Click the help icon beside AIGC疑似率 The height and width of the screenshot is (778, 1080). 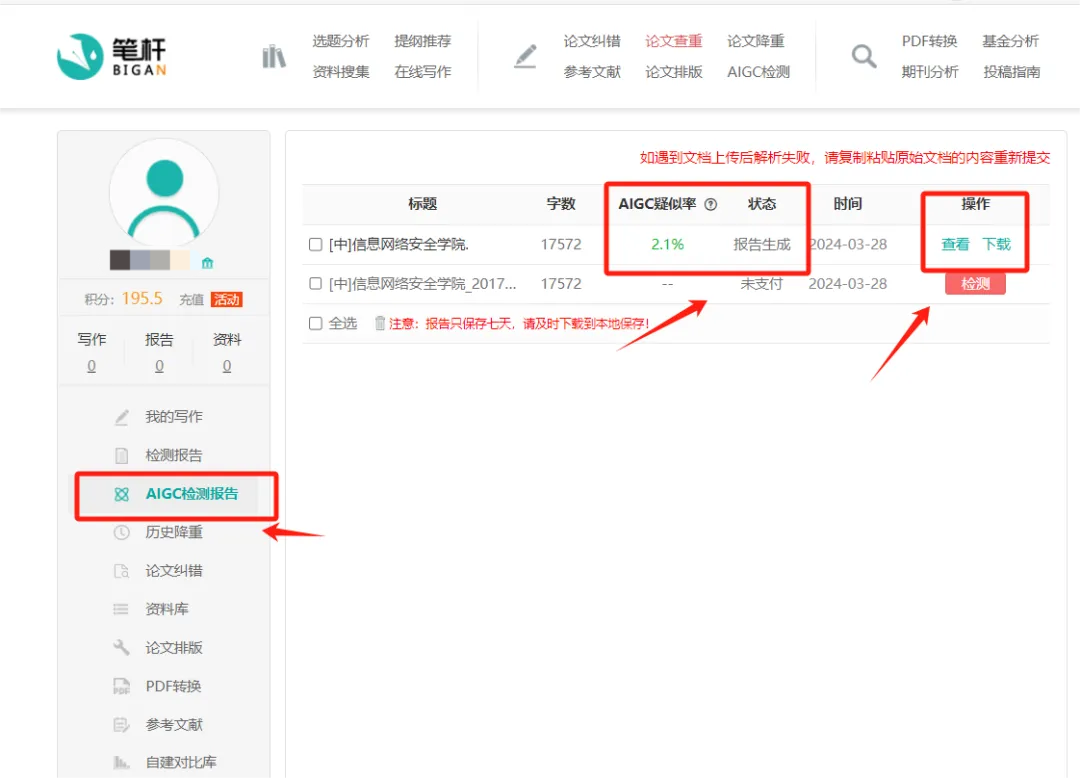[711, 204]
